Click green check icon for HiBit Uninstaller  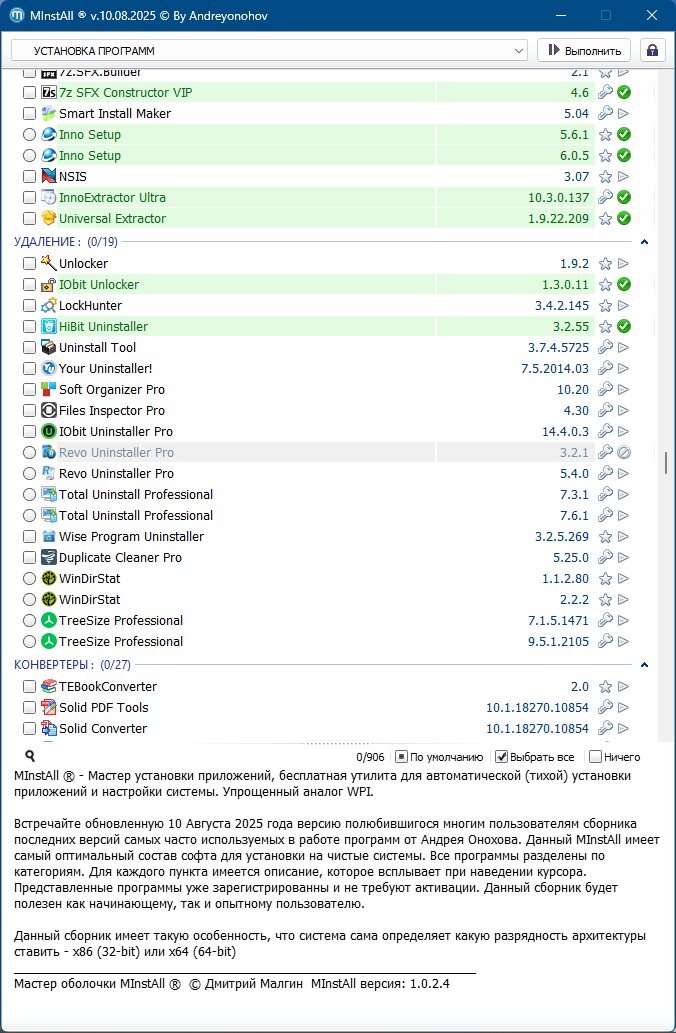click(x=623, y=327)
